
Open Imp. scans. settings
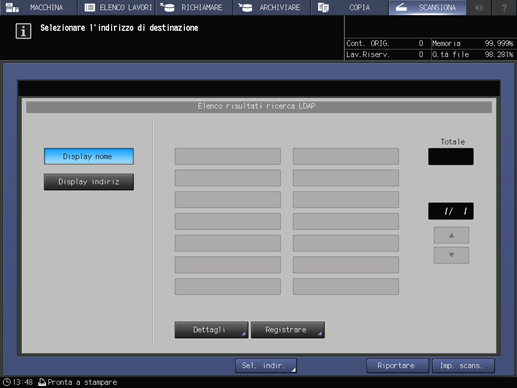coord(463,366)
